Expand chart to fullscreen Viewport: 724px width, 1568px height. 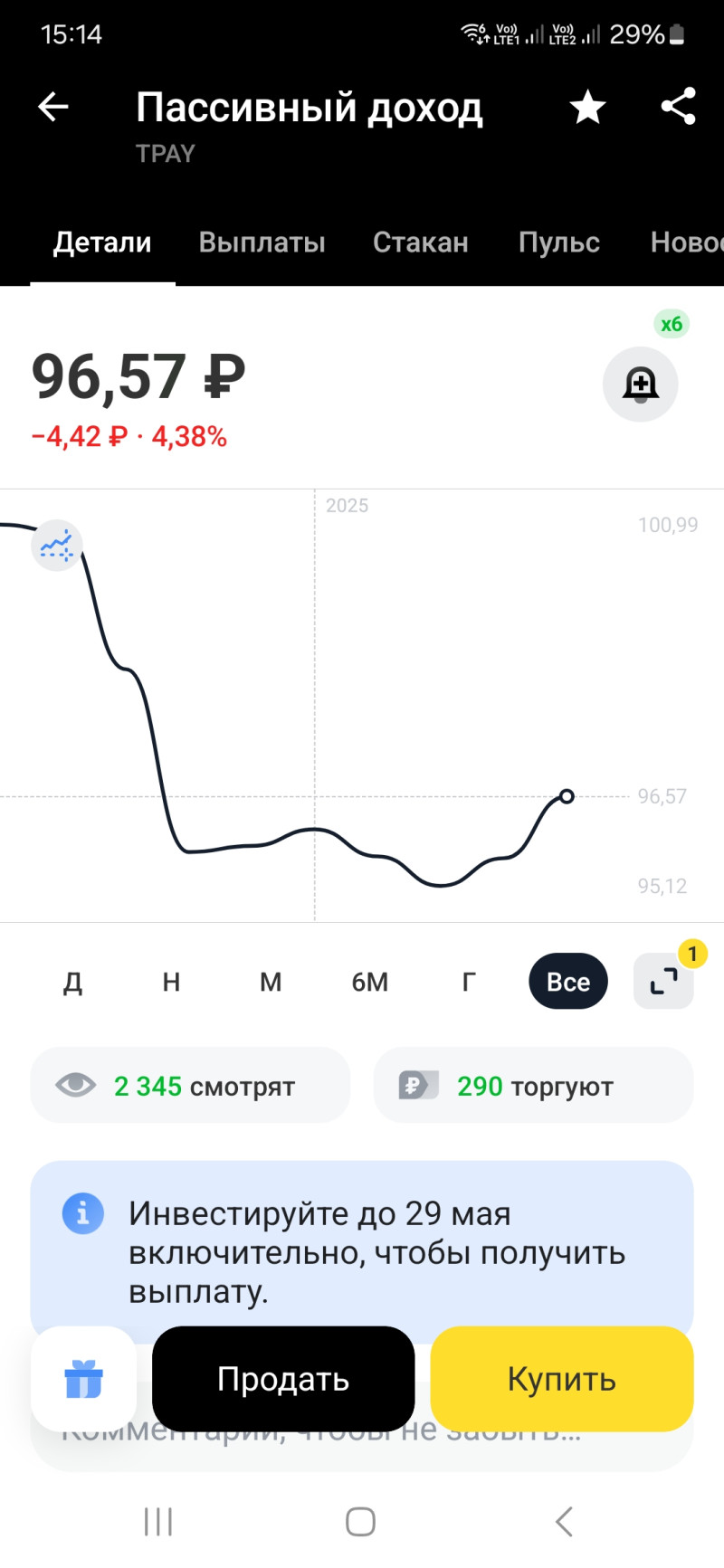pyautogui.click(x=663, y=981)
